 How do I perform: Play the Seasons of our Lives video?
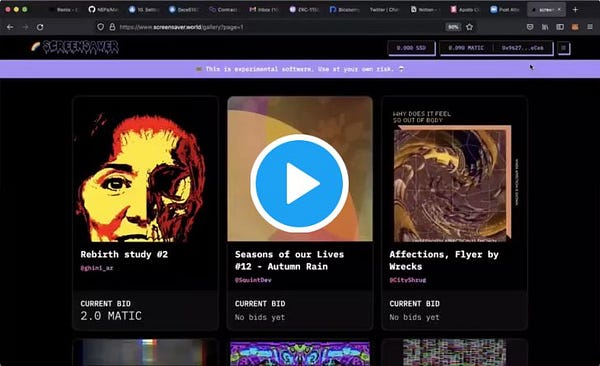(299, 183)
